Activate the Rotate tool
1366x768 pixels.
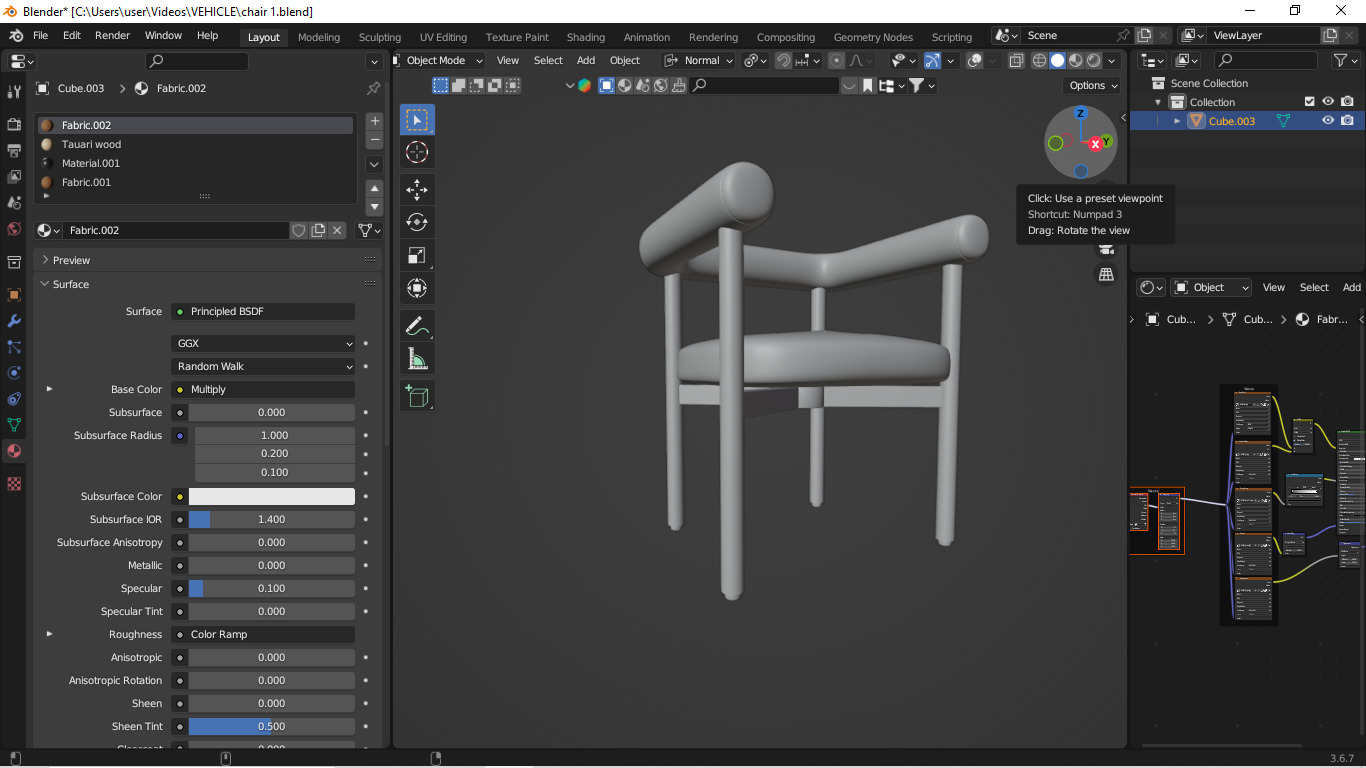click(417, 222)
